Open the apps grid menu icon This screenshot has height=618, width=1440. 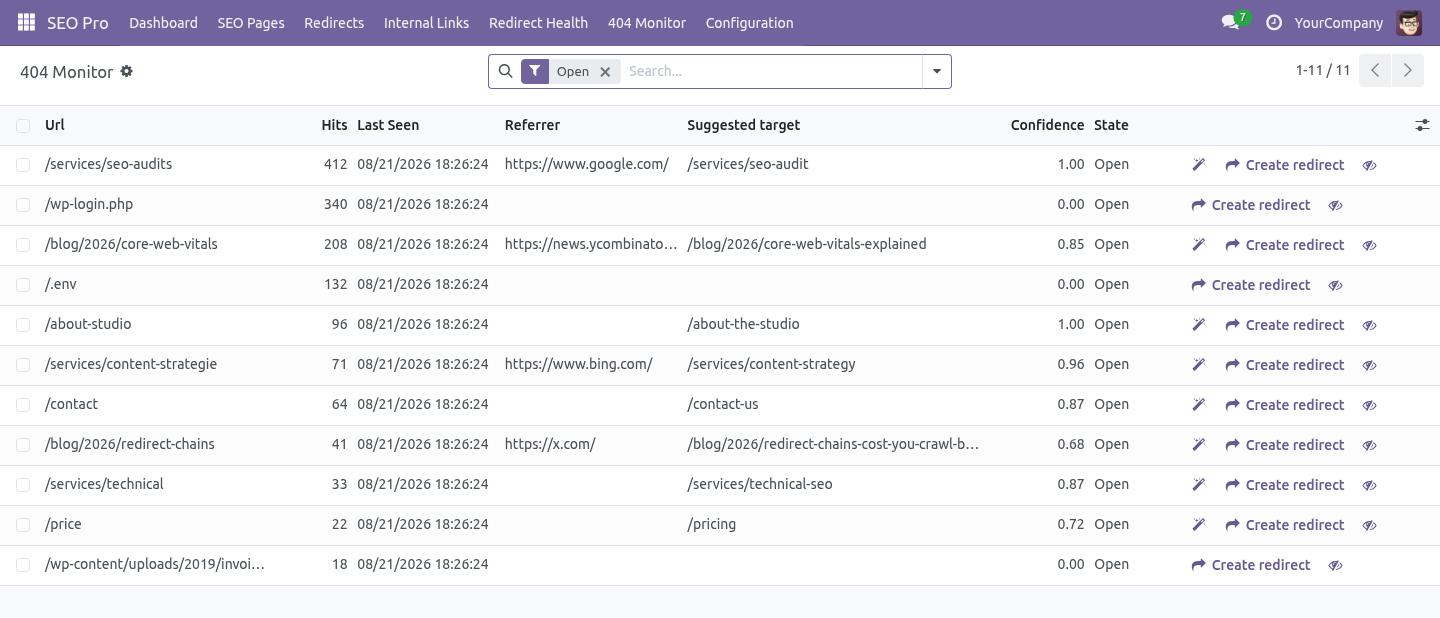(26, 22)
